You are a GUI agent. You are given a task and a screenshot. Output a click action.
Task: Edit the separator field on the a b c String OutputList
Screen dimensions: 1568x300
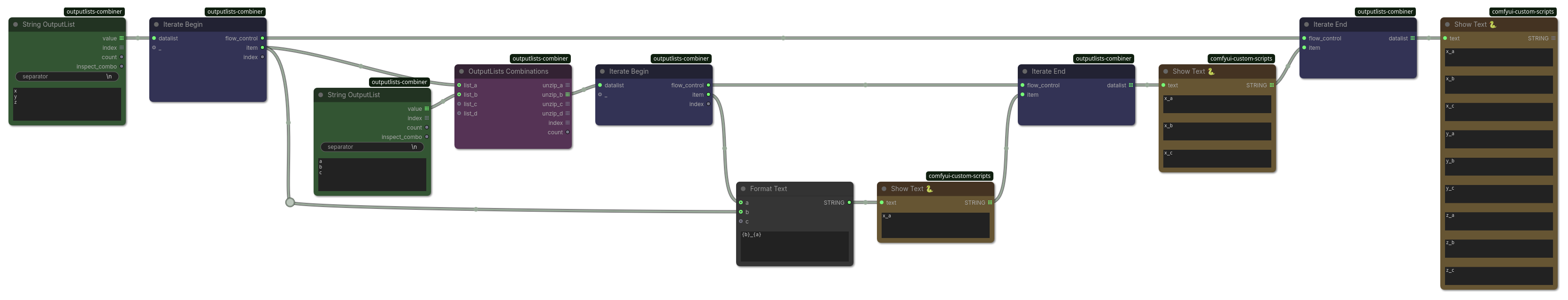click(372, 146)
